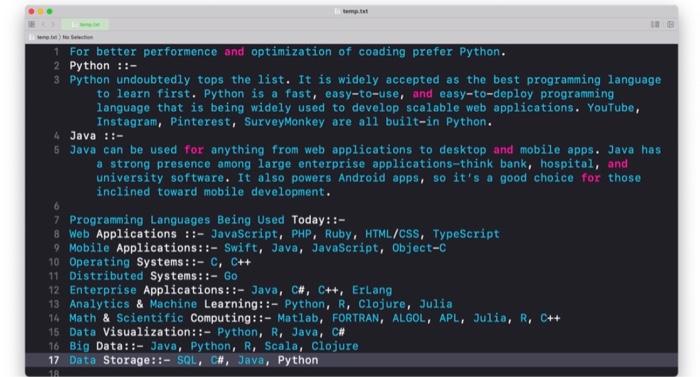Image resolution: width=700 pixels, height=377 pixels.
Task: Click the "Python ::-" heading on line 2
Action: coord(103,66)
